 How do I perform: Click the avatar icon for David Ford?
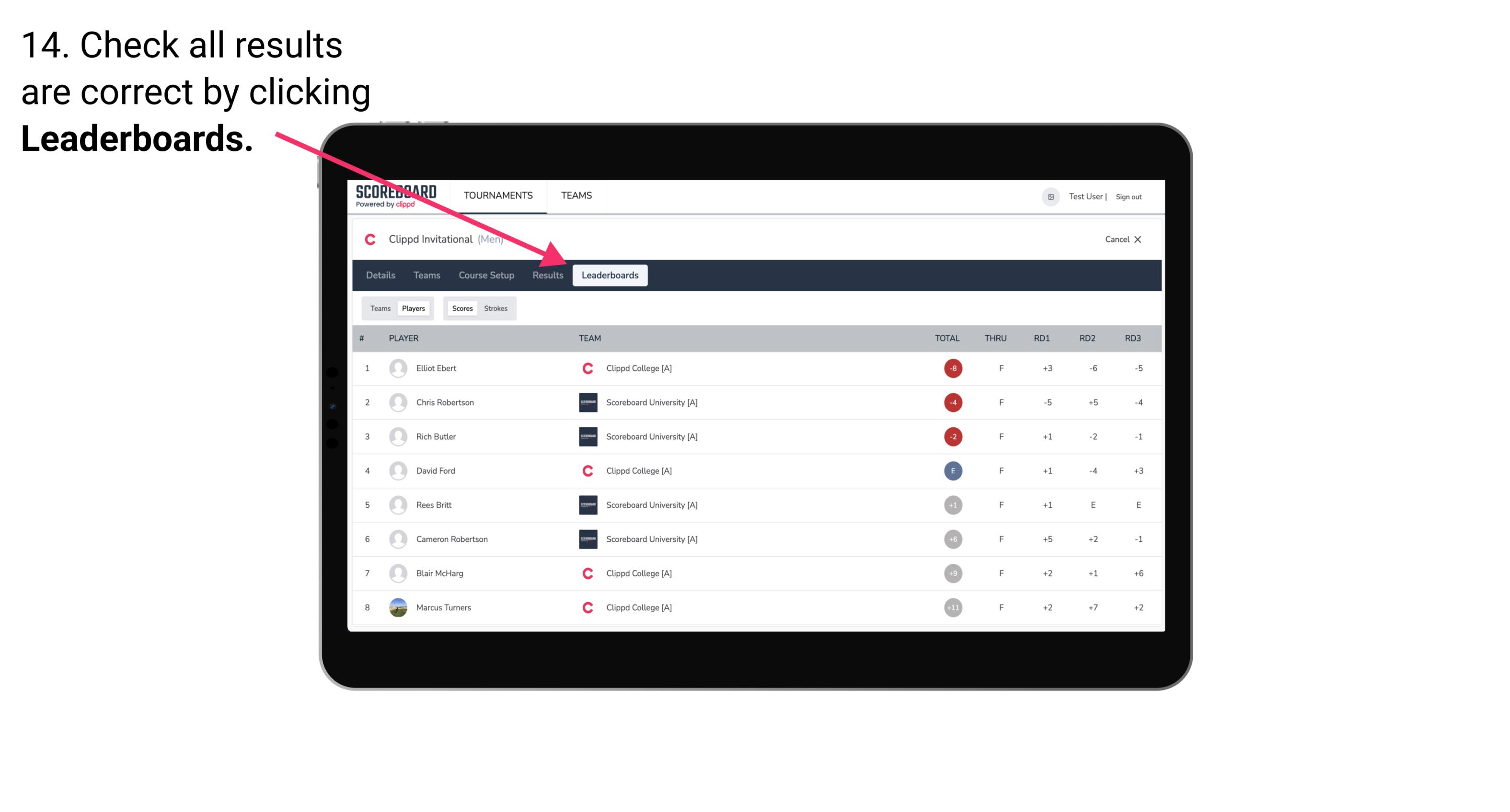pyautogui.click(x=397, y=471)
